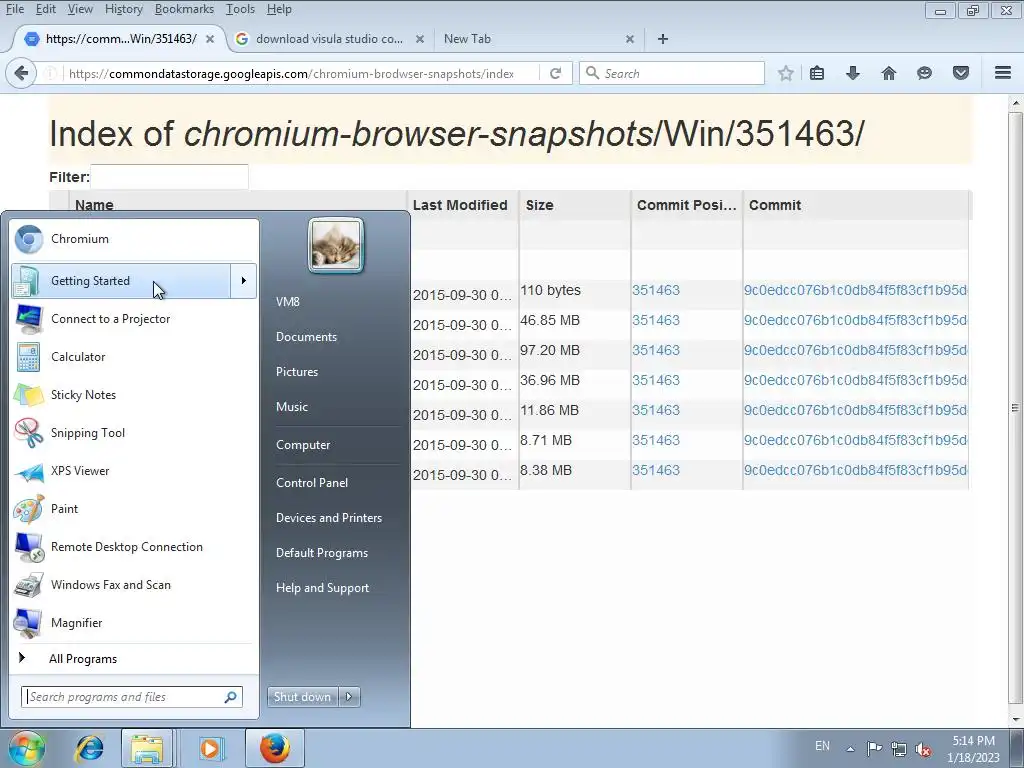Click the browser Back arrow
Screen dimensions: 1024x768
point(21,73)
